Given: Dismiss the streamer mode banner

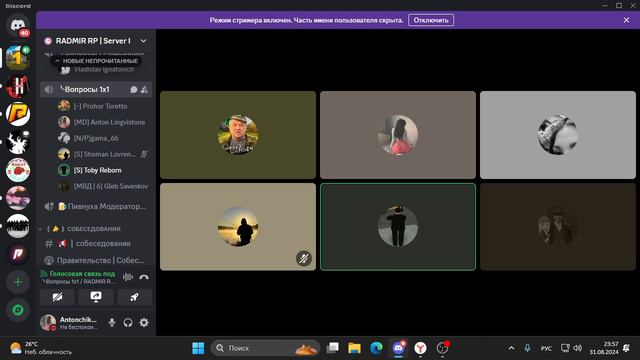Looking at the screenshot, I should 626,20.
